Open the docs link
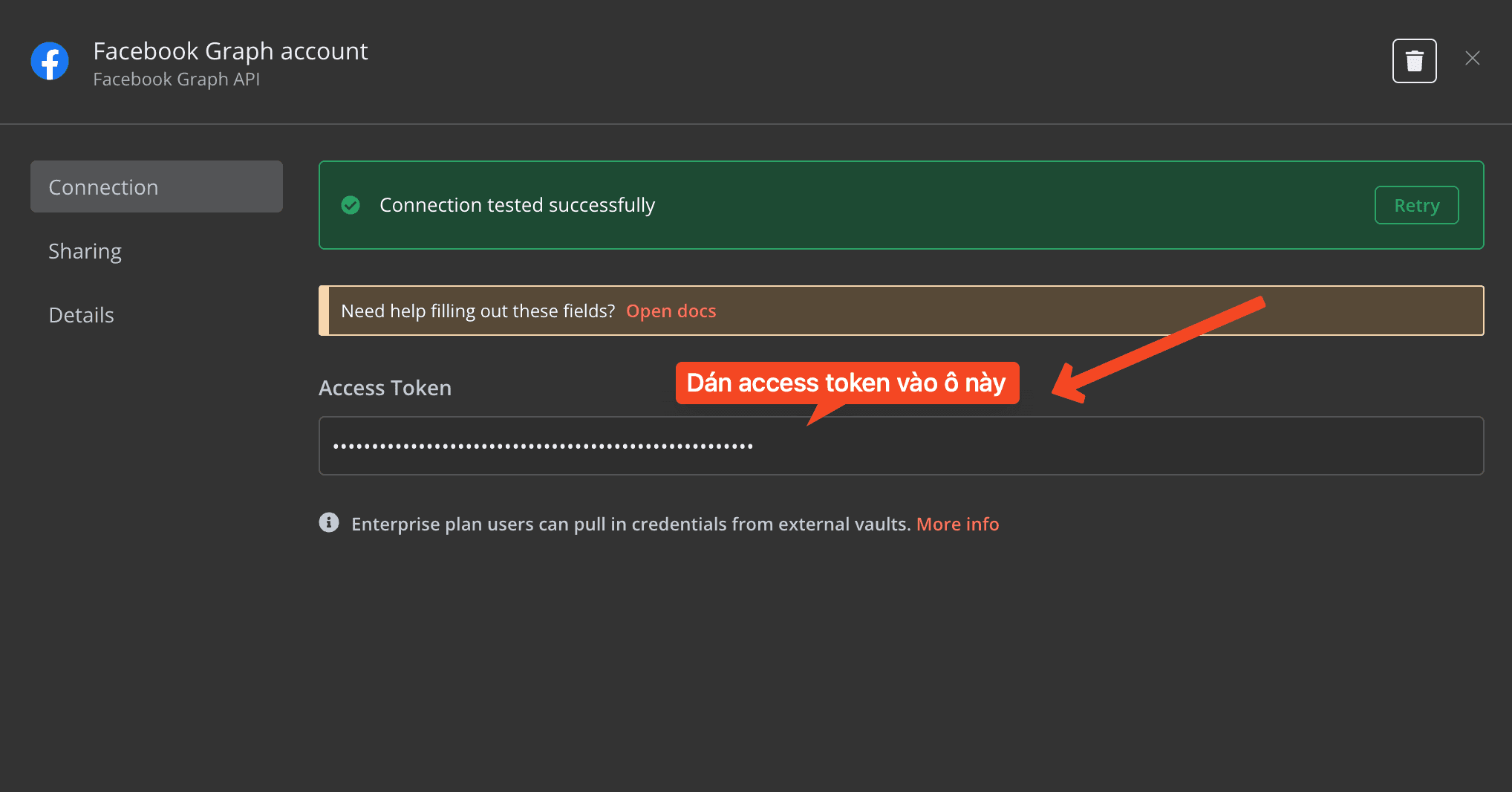Image resolution: width=1512 pixels, height=792 pixels. (671, 311)
